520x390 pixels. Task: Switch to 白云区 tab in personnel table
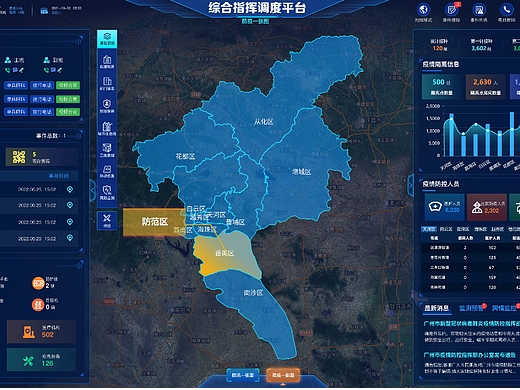446,229
